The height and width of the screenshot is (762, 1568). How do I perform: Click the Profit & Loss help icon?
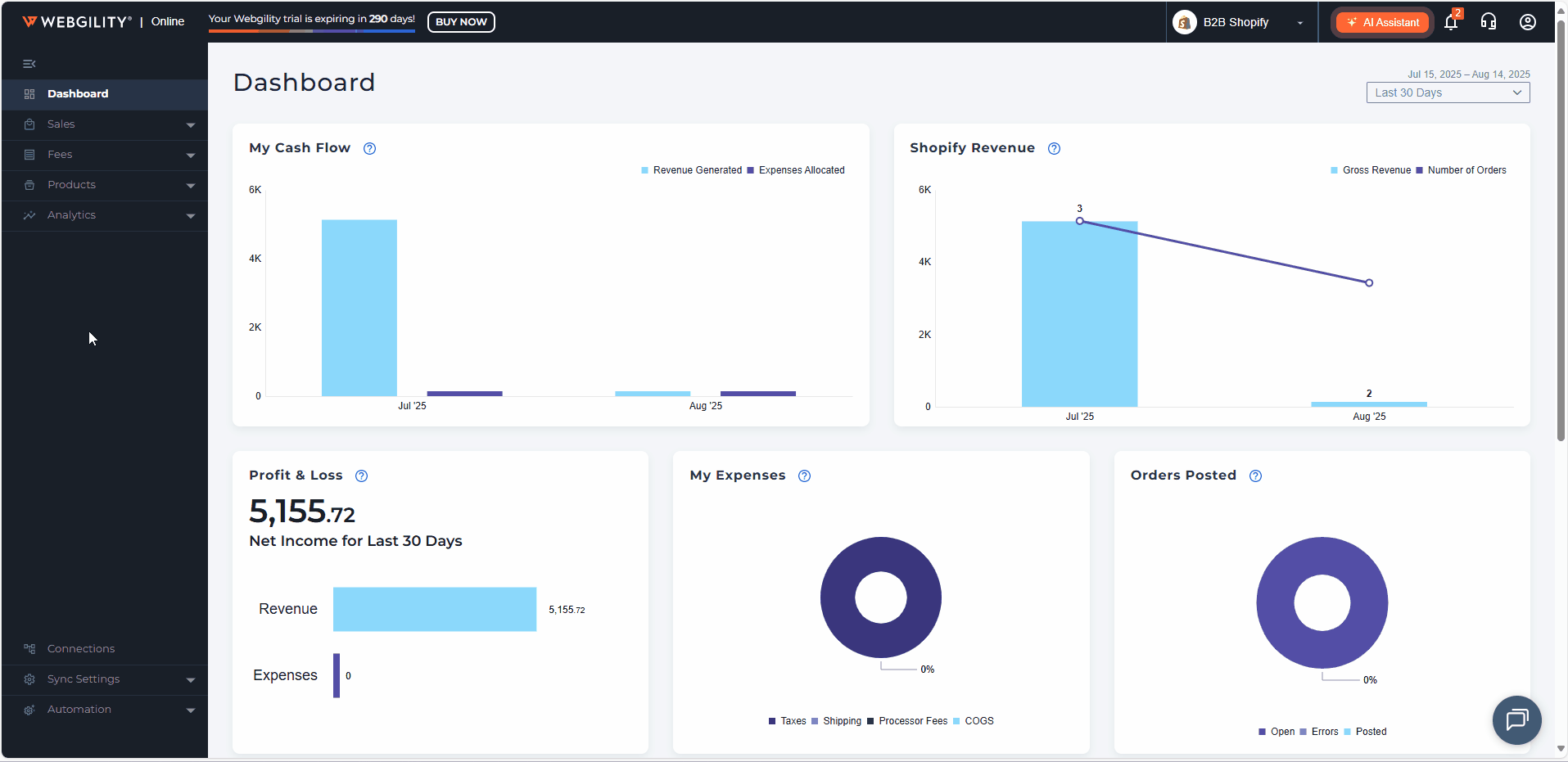361,476
